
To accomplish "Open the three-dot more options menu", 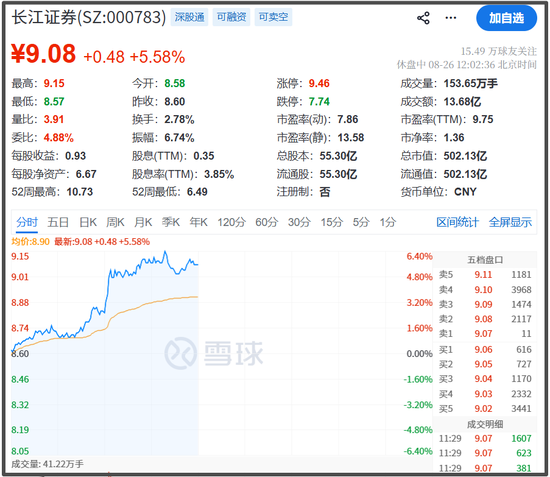I will (451, 18).
